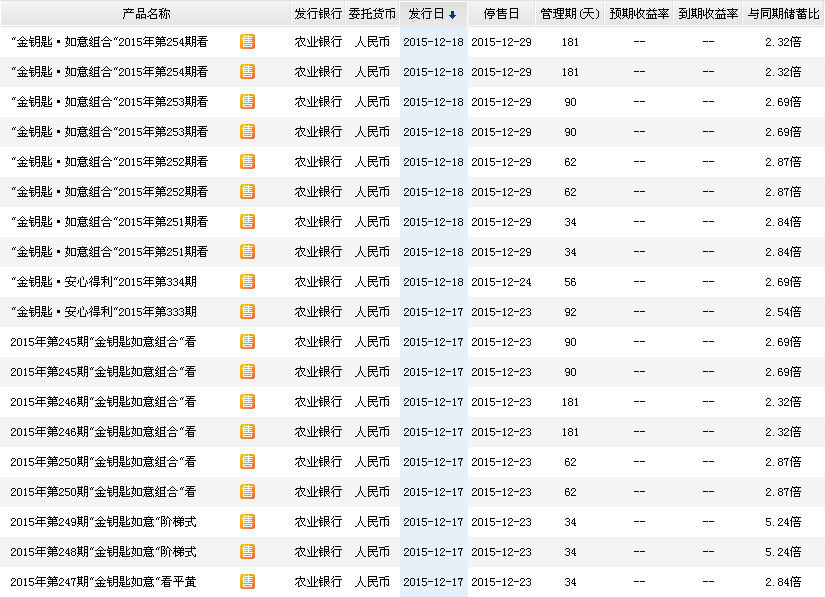Sort by the 停售日 column header
The width and height of the screenshot is (825, 597).
point(501,14)
